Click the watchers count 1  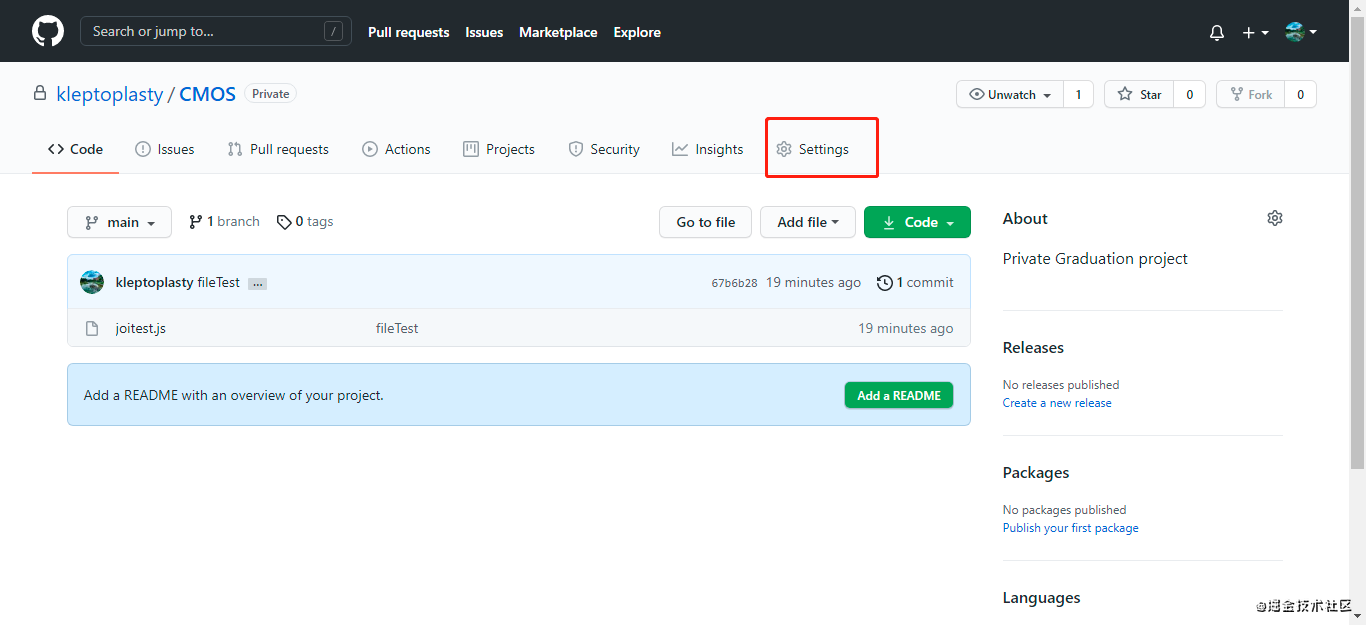click(x=1078, y=95)
